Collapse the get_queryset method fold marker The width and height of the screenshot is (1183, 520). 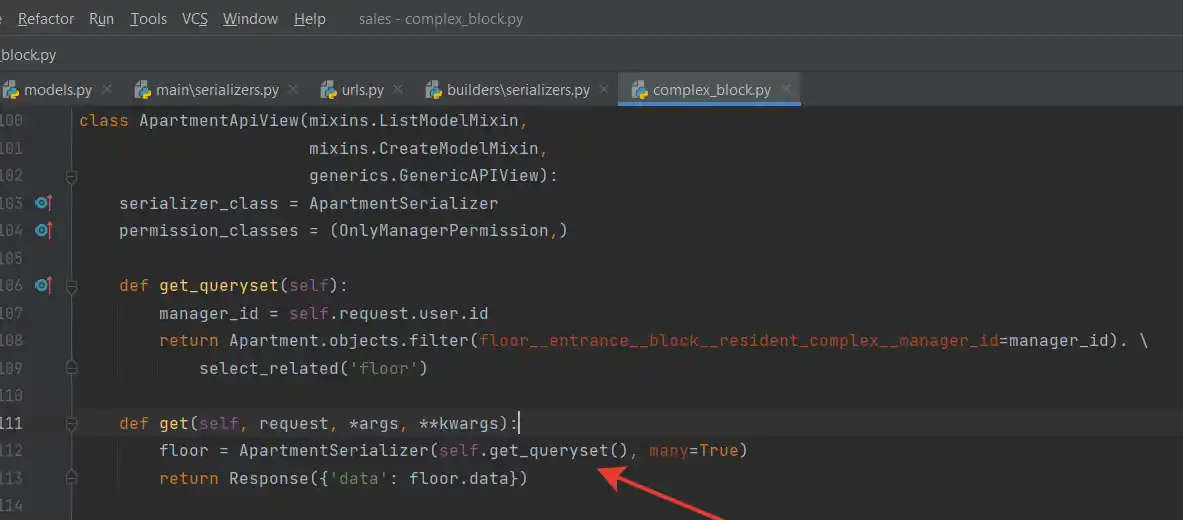[x=71, y=286]
